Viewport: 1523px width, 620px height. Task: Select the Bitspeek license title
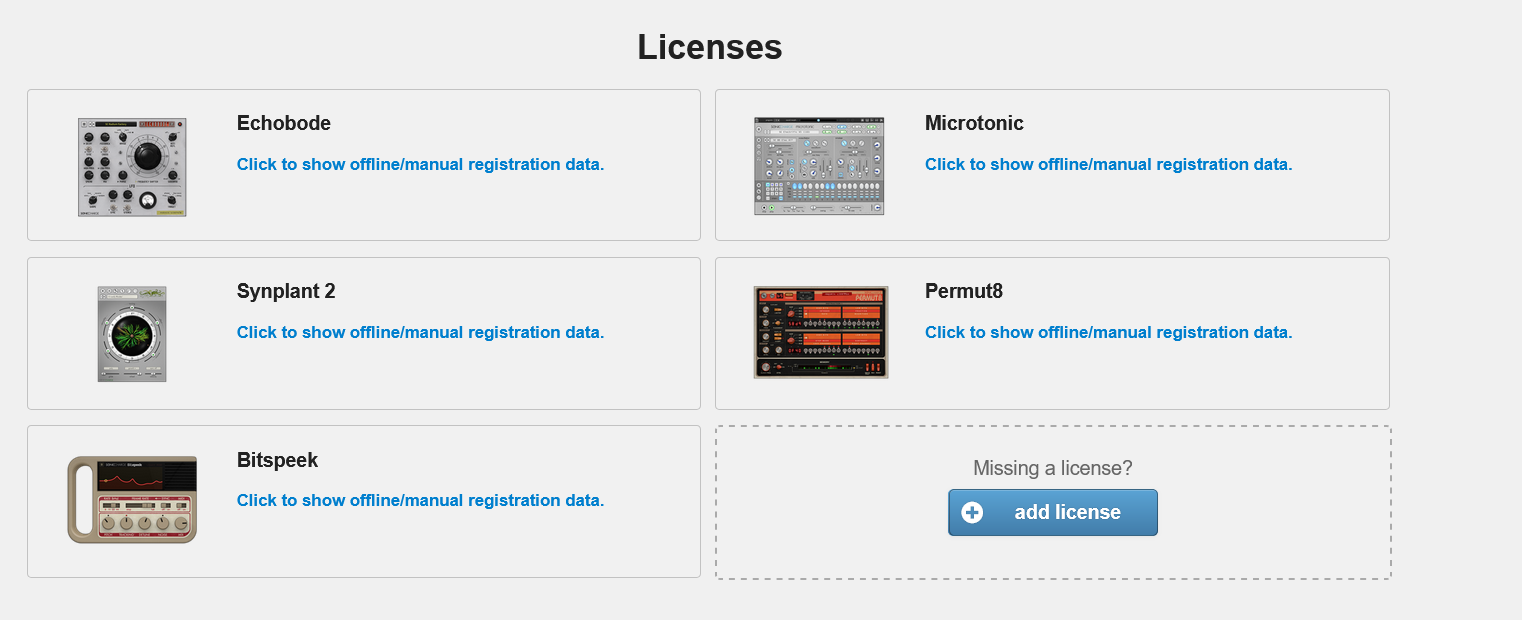277,460
